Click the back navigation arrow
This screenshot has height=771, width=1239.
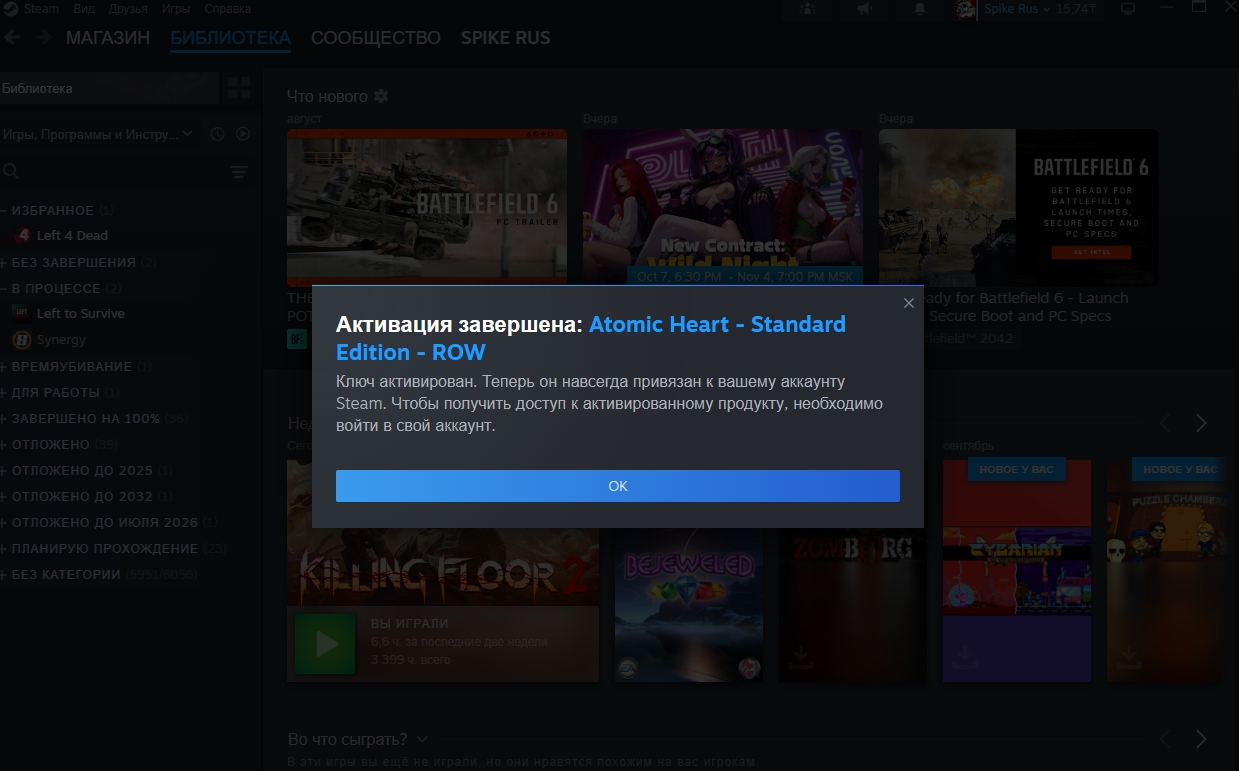point(12,38)
